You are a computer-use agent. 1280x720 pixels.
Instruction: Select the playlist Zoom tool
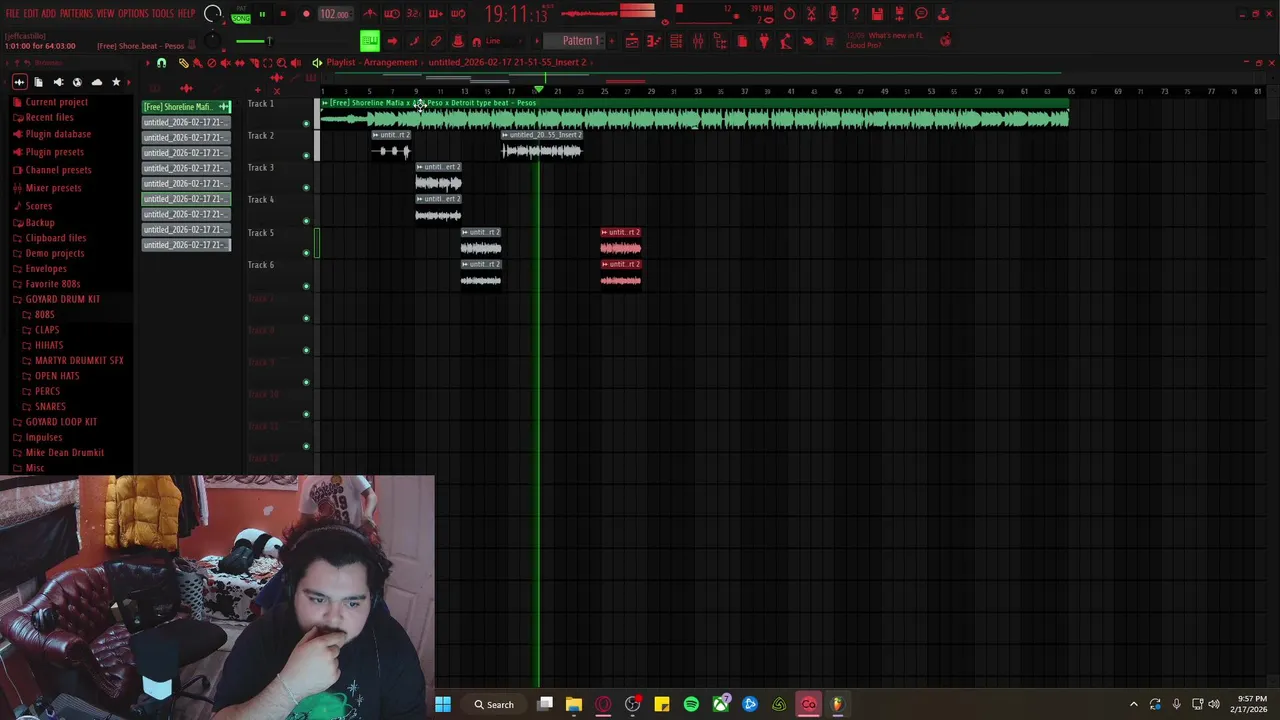coord(281,63)
